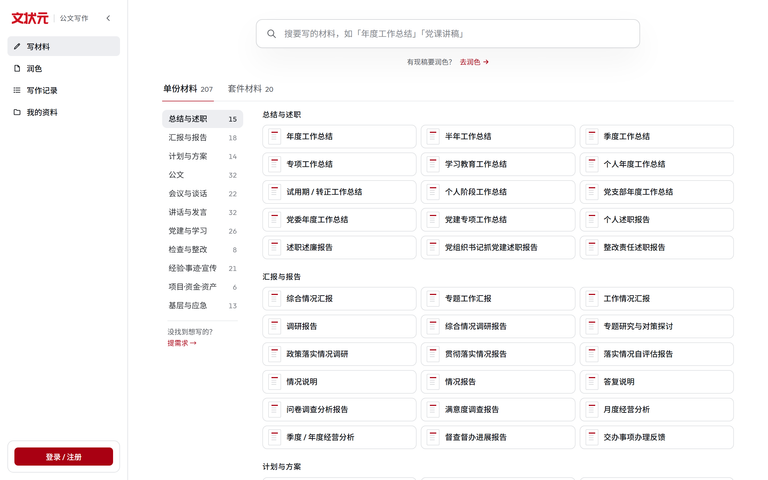This screenshot has height=480, width=768.
Task: Click document icon beside 政策落实情况调研
Action: click(x=274, y=354)
